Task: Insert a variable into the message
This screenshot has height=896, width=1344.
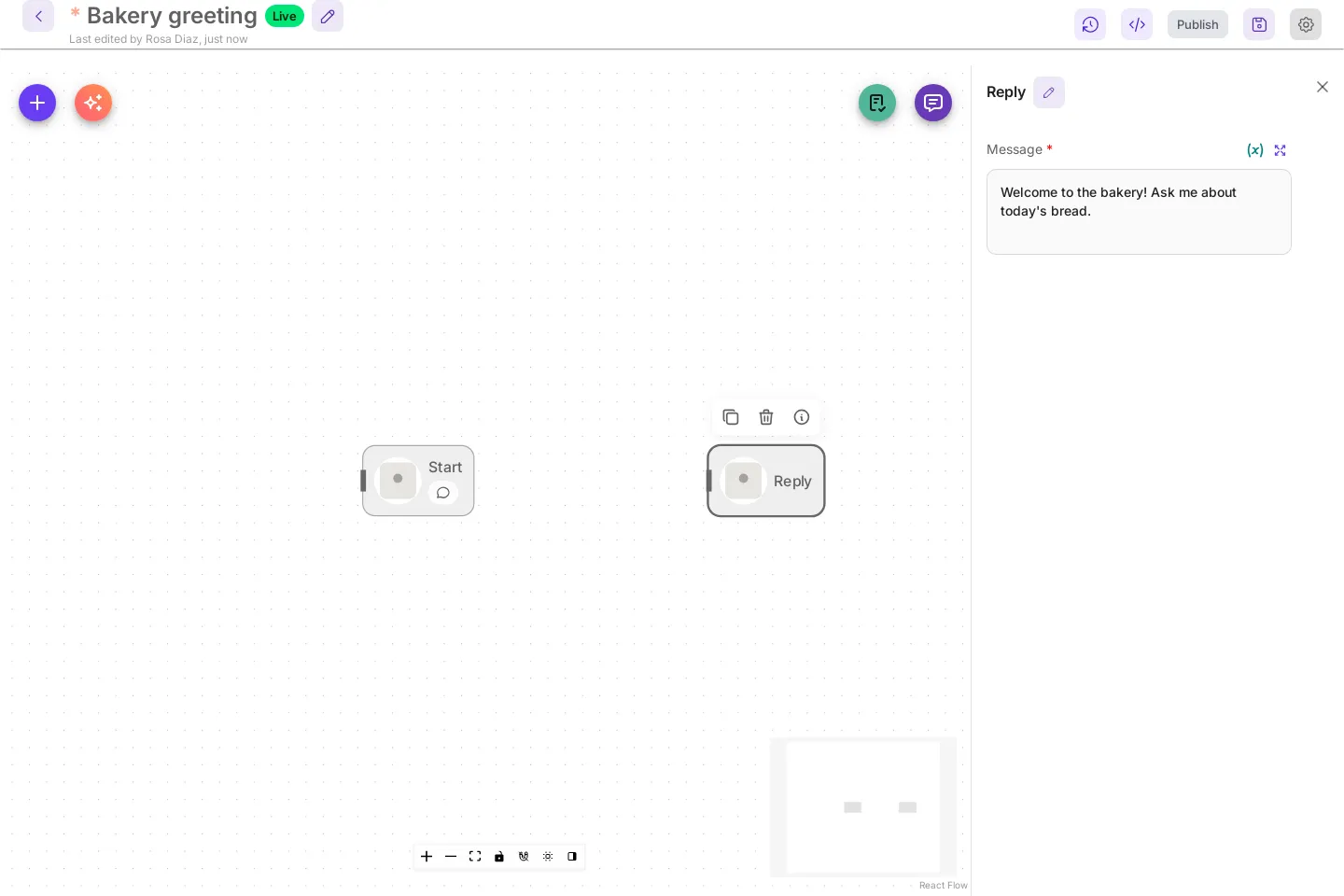Action: click(x=1255, y=150)
